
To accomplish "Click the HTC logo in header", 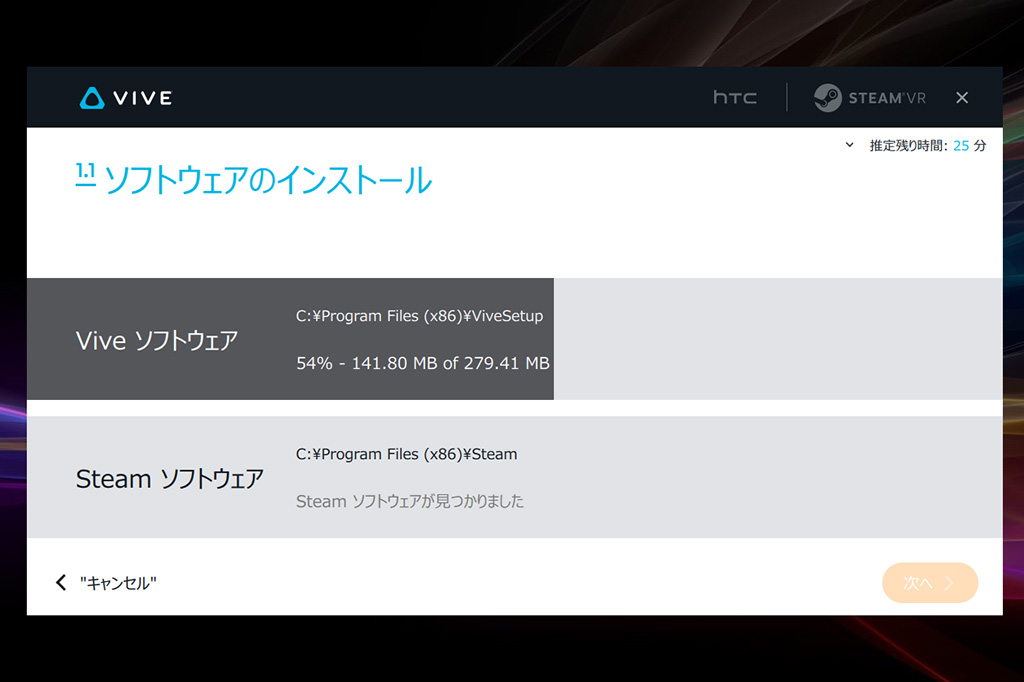I will pyautogui.click(x=735, y=97).
